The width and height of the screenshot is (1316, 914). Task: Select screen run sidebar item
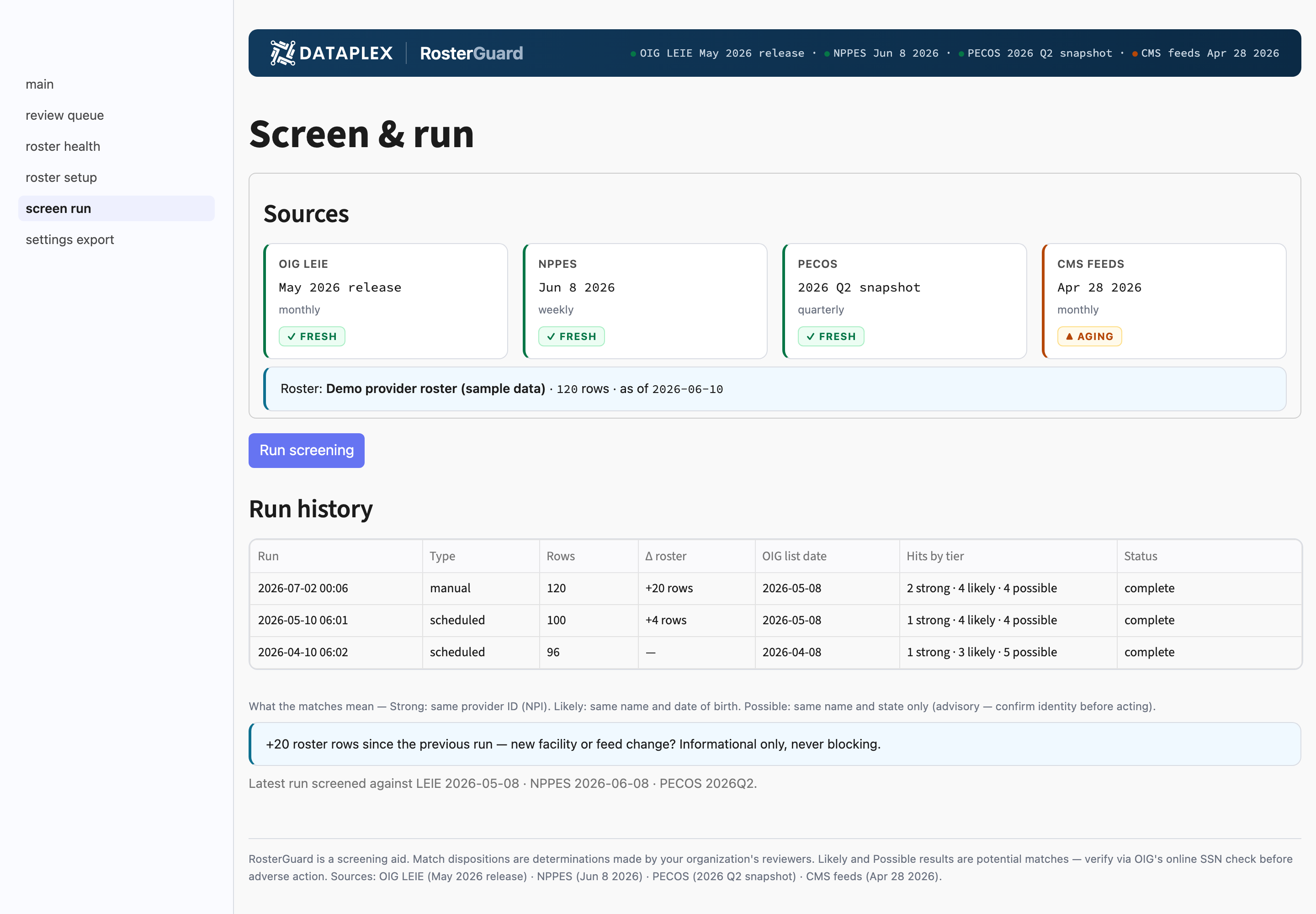[x=116, y=208]
